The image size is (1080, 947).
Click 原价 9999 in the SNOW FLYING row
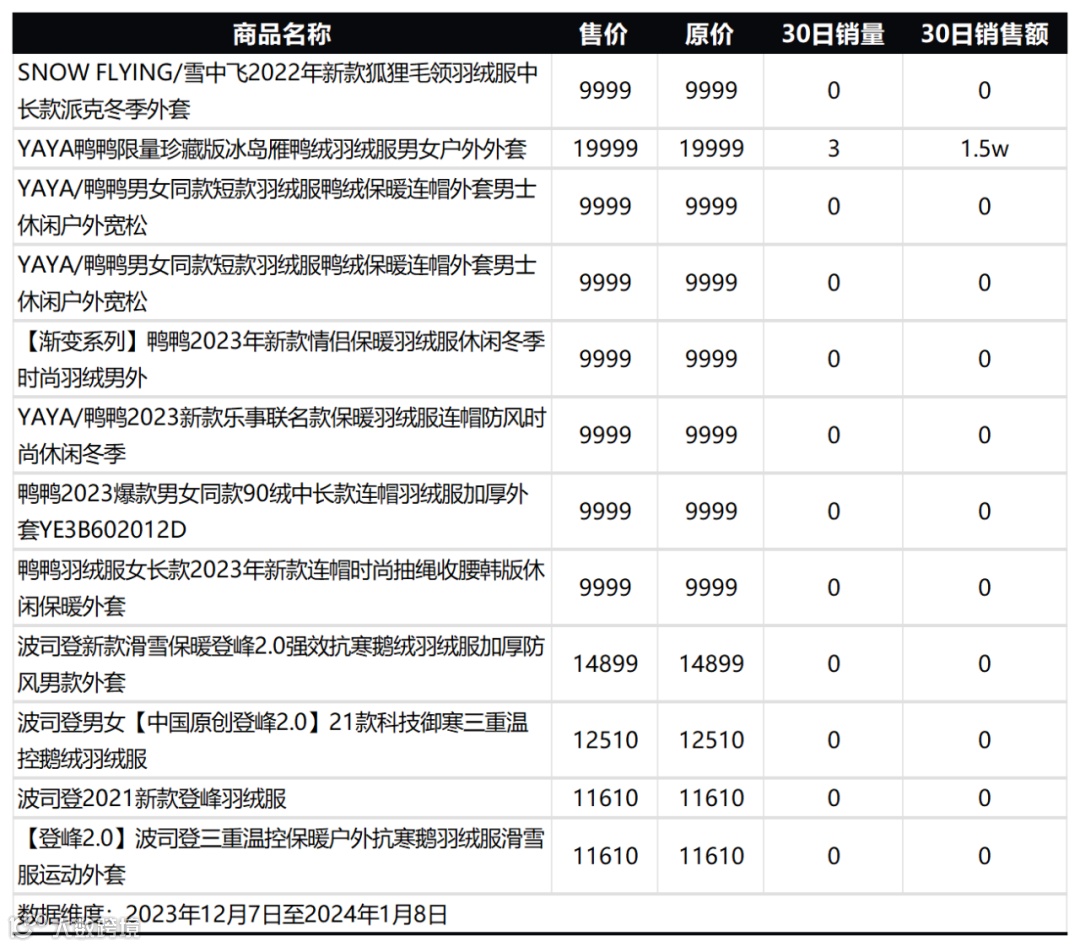tap(711, 90)
